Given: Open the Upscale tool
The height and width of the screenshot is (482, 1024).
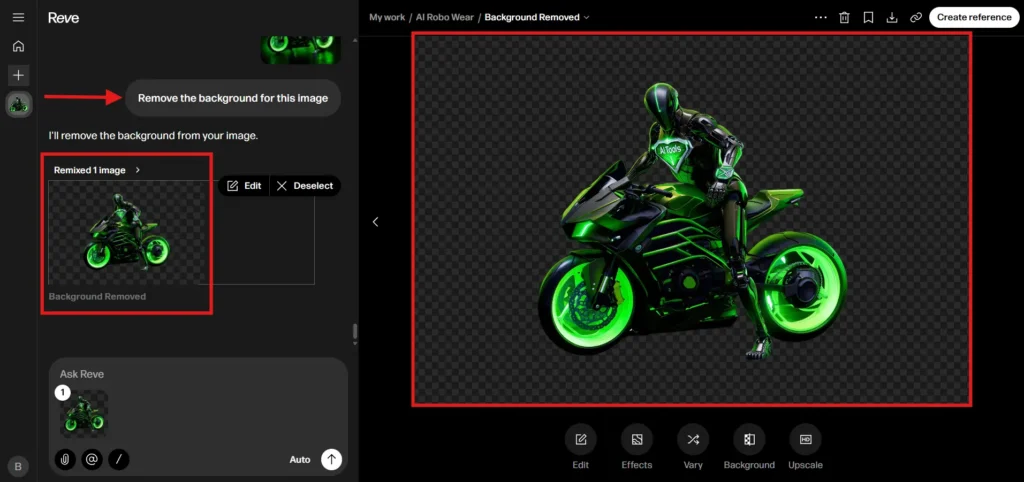Looking at the screenshot, I should 805,440.
